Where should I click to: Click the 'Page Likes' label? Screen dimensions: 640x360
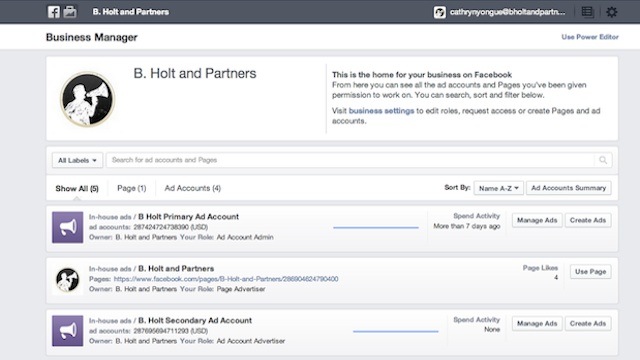pos(540,268)
